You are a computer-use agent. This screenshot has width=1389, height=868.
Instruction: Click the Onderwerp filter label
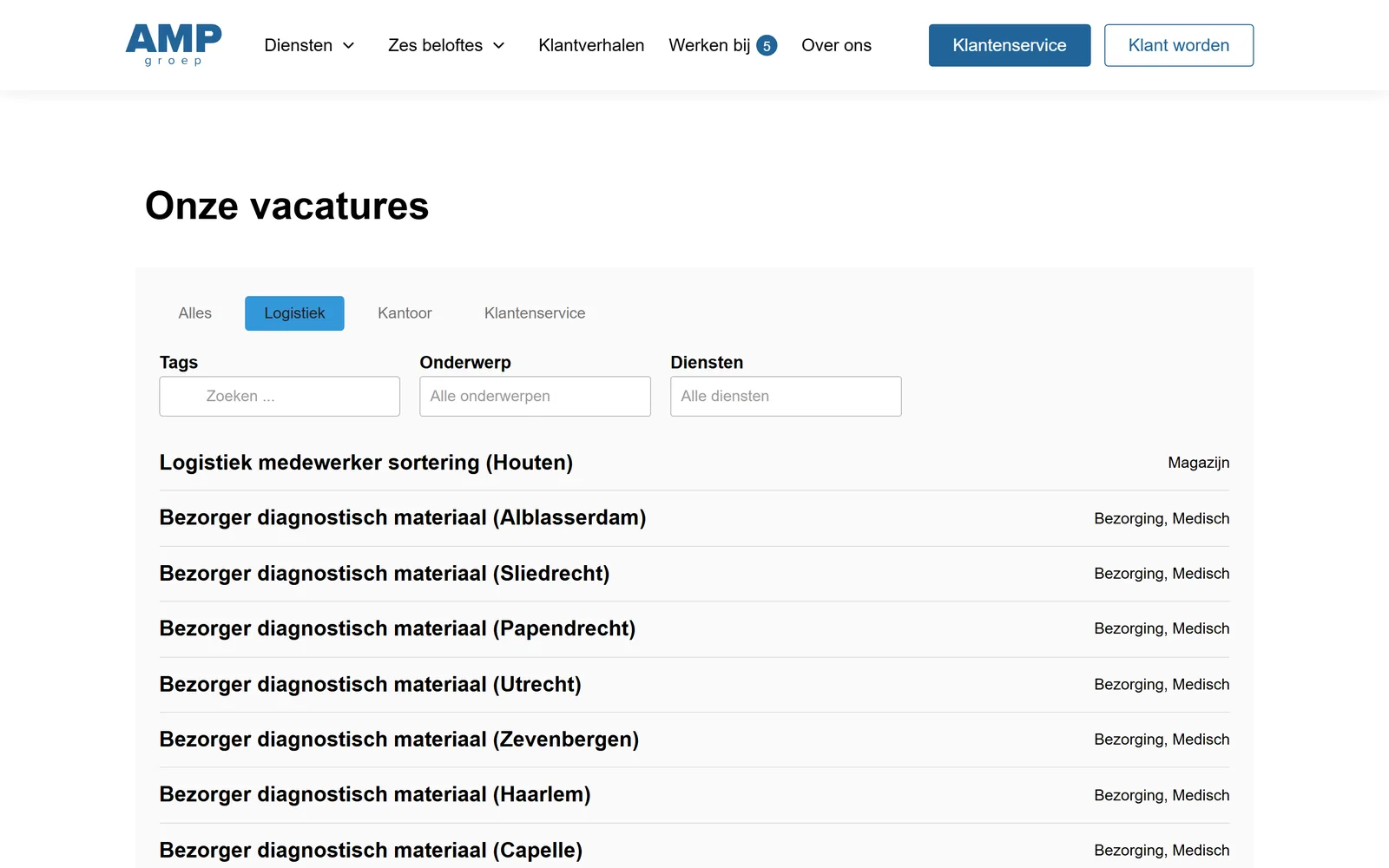click(x=465, y=363)
